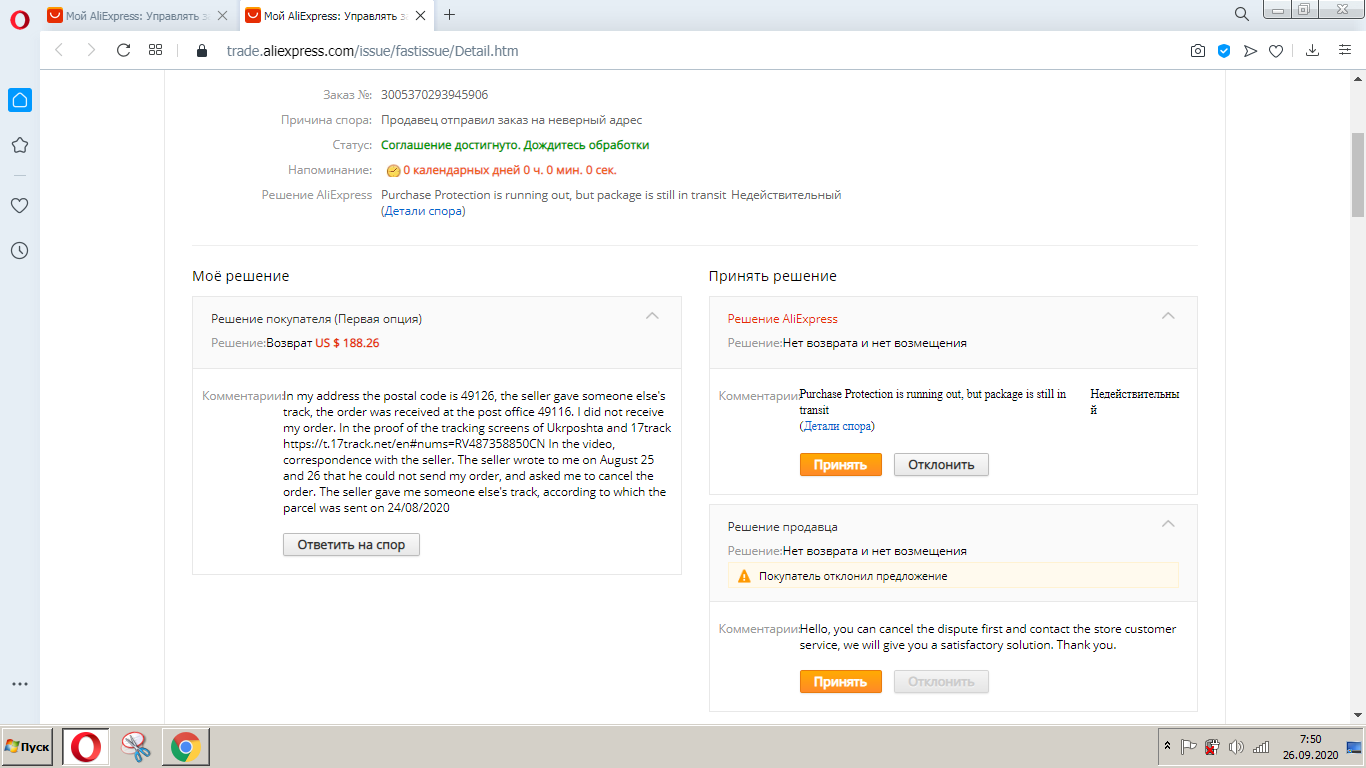
Task: Reload the AliExpress dispute page
Action: click(x=124, y=50)
